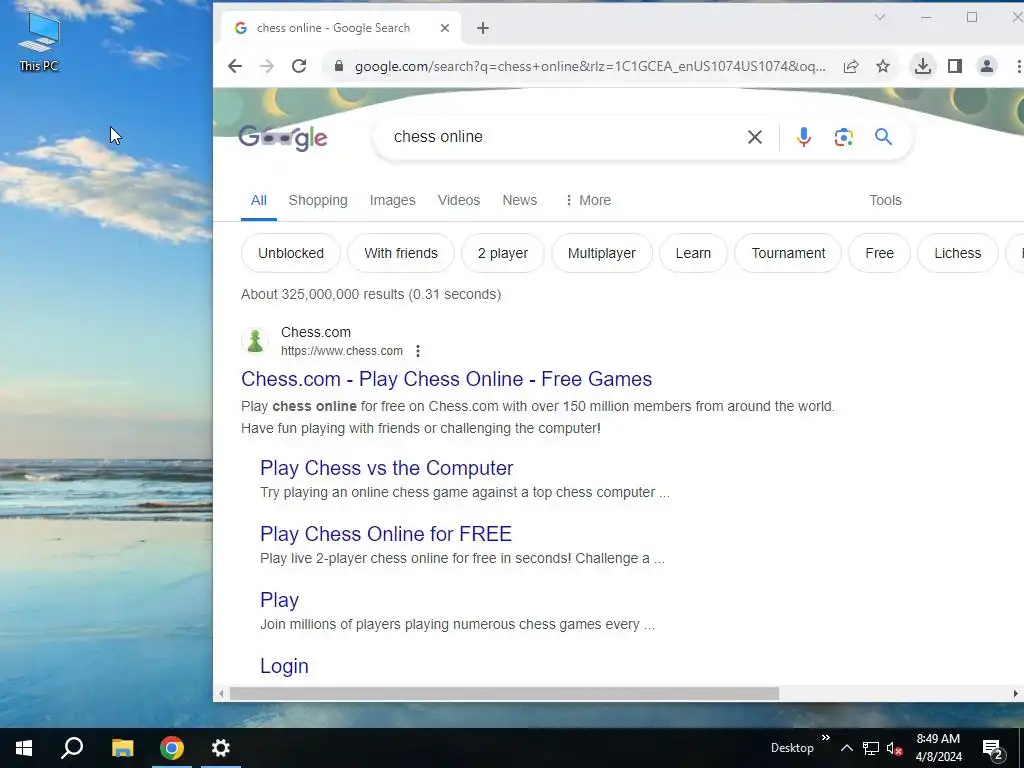Search by image with Lens icon
Viewport: 1024px width, 768px height.
coord(843,137)
